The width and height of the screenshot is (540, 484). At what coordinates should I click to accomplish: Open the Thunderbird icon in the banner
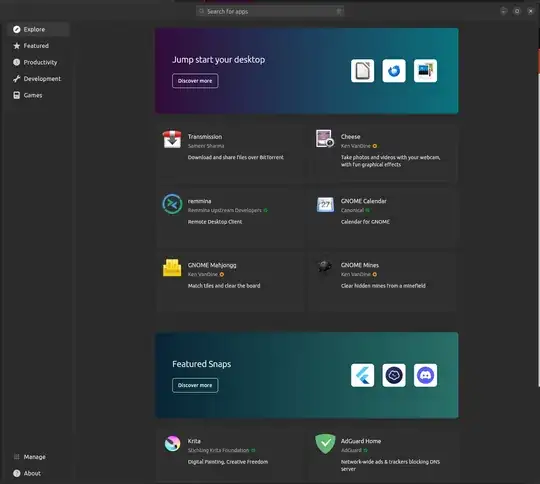(394, 71)
